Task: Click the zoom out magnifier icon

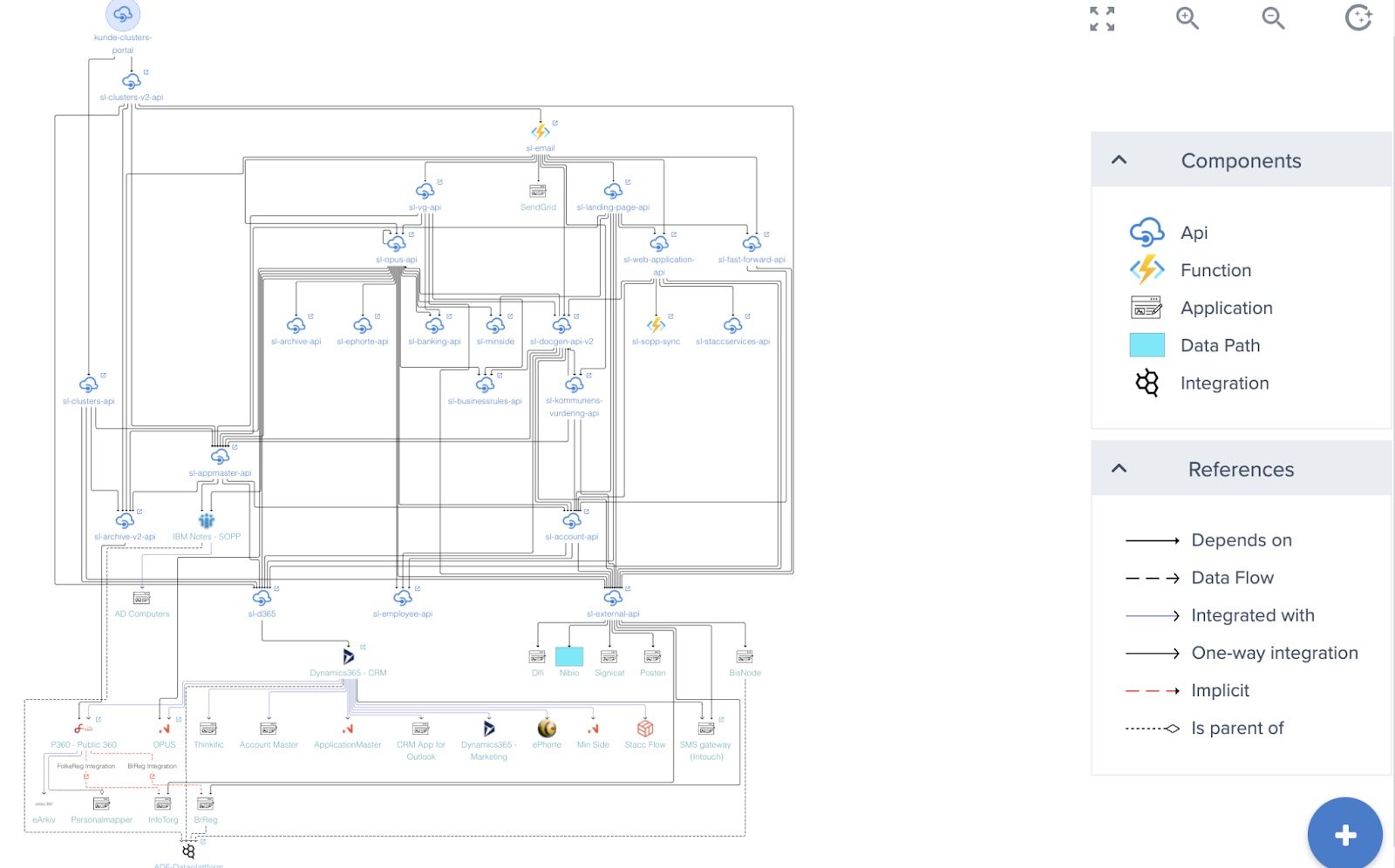Action: click(x=1273, y=18)
